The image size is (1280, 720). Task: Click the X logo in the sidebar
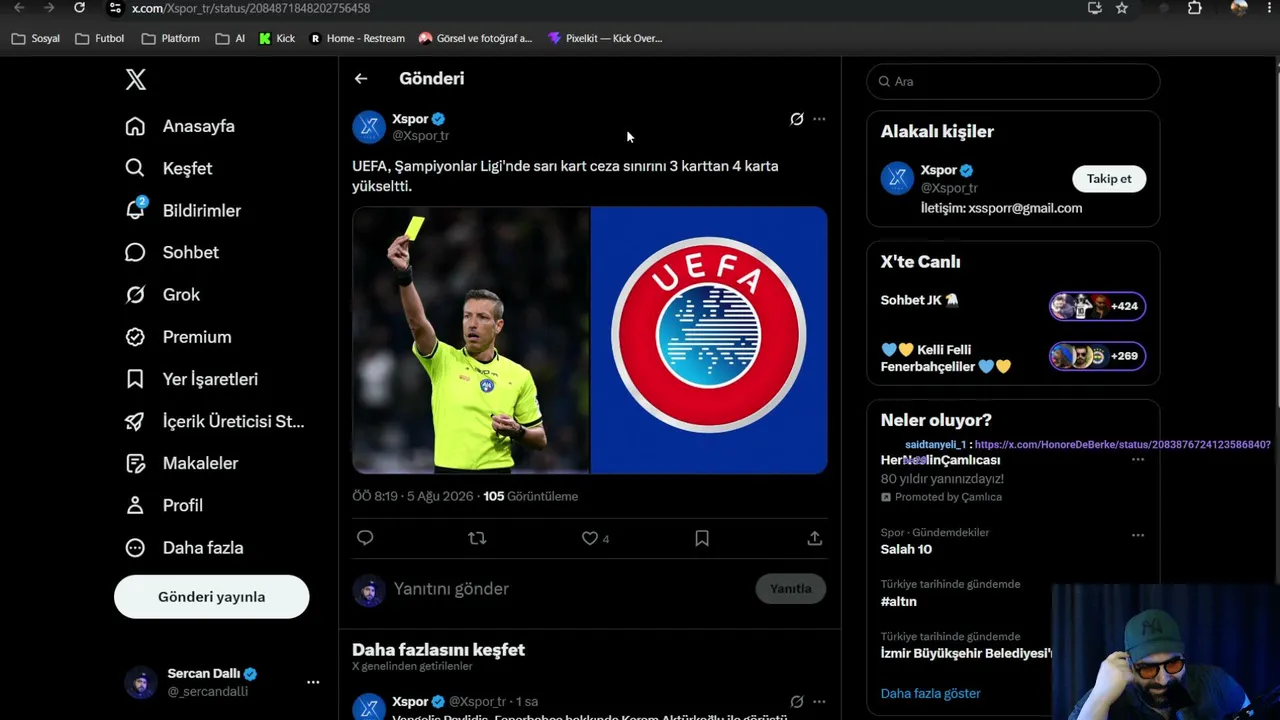coord(136,80)
